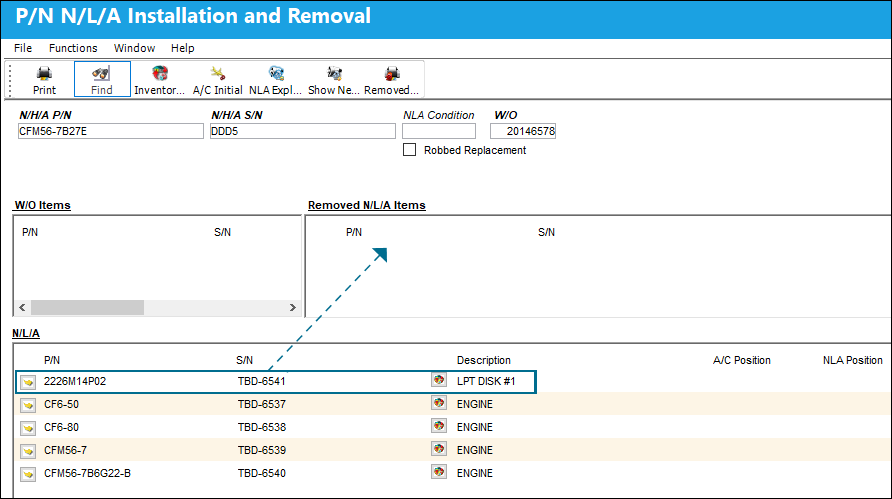Viewport: 892px width, 499px height.
Task: Select part number CF6-80
Action: (61, 427)
